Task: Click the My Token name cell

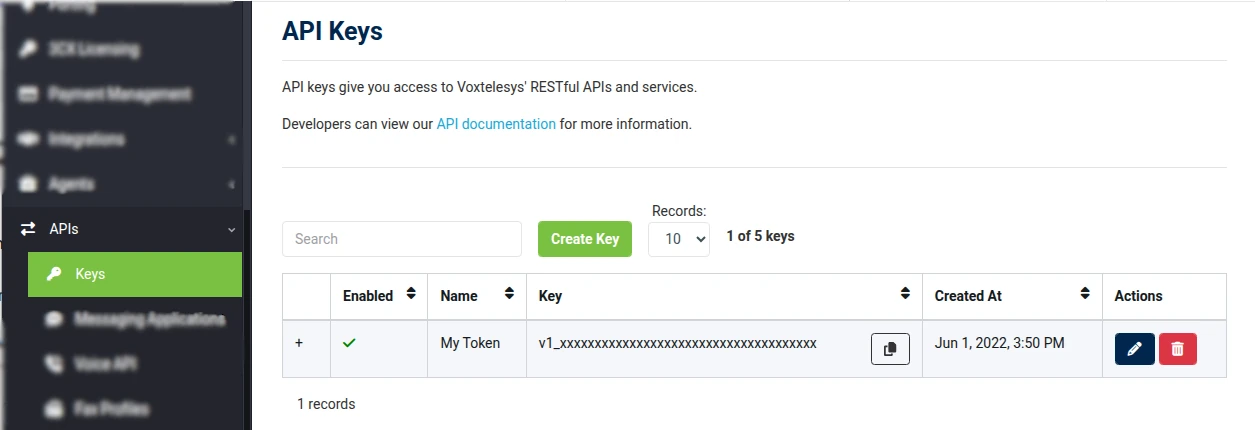Action: [x=470, y=343]
